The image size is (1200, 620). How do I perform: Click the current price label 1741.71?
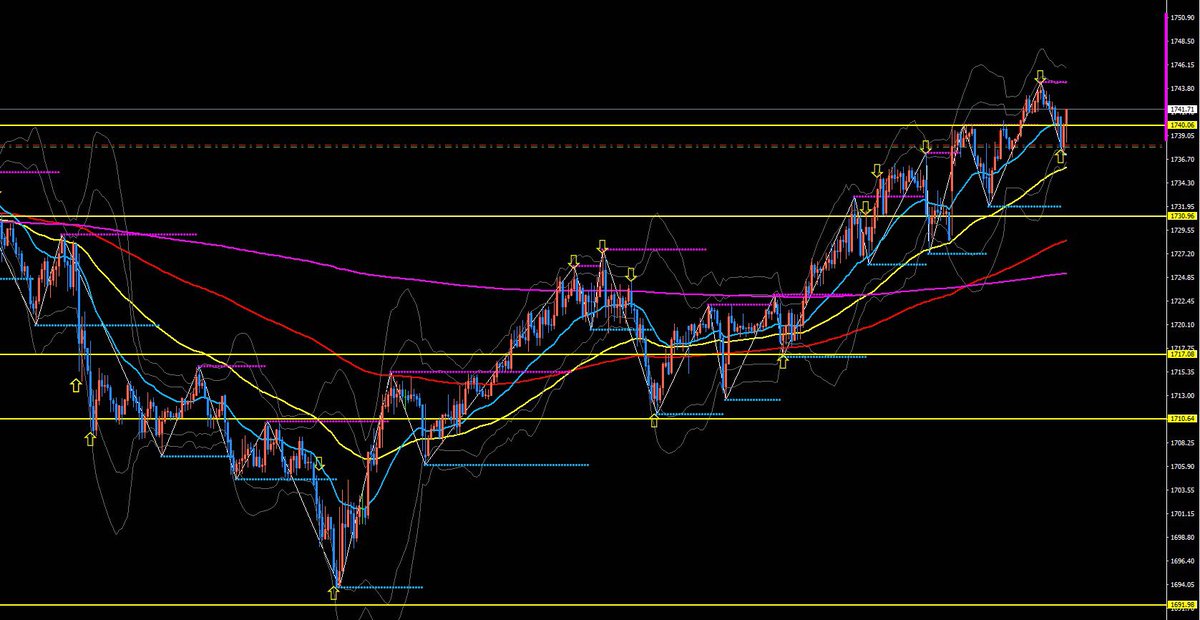1180,109
